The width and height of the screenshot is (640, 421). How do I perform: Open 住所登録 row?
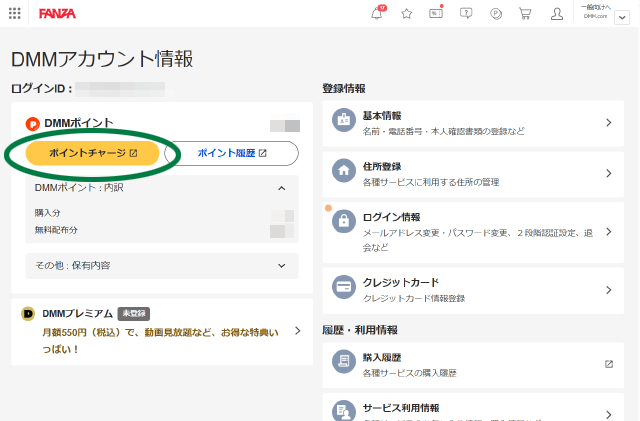click(473, 174)
